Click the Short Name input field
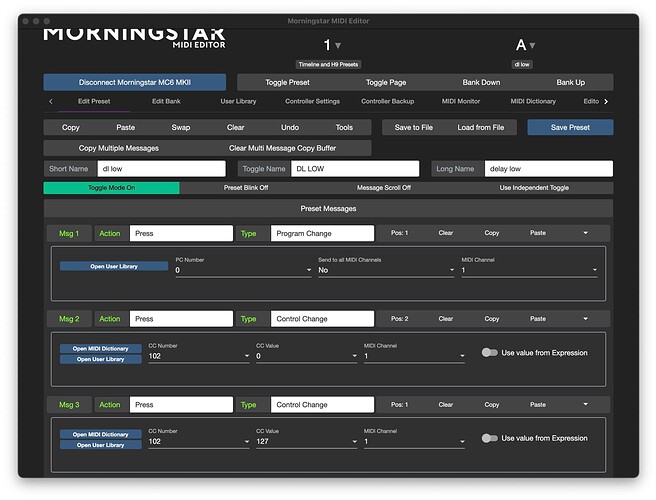This screenshot has width=656, height=500. (x=161, y=169)
